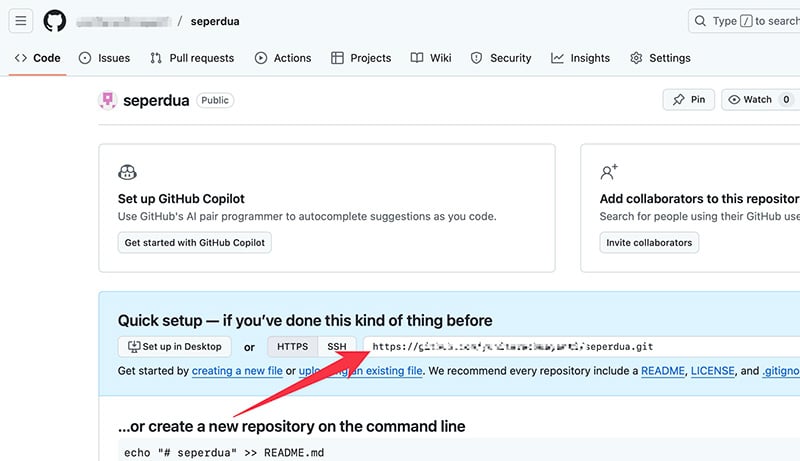Click the pink repository avatar icon
Viewport: 800px width, 461px height.
click(x=107, y=100)
